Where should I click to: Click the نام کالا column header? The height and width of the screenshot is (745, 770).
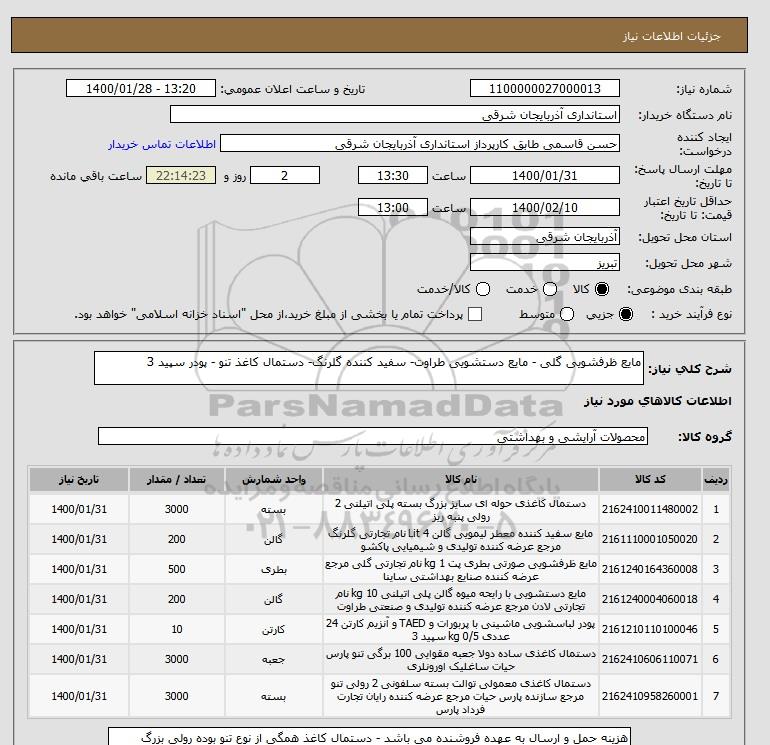[x=461, y=480]
